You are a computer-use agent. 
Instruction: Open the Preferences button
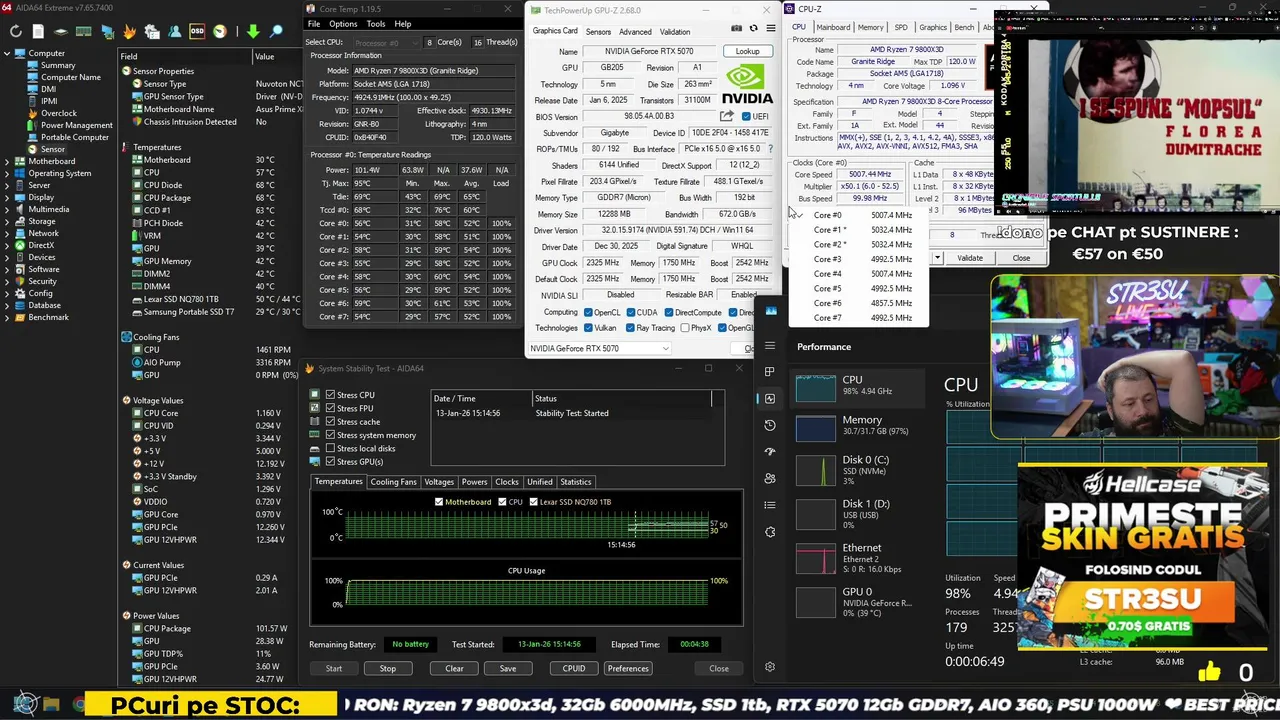(x=628, y=668)
